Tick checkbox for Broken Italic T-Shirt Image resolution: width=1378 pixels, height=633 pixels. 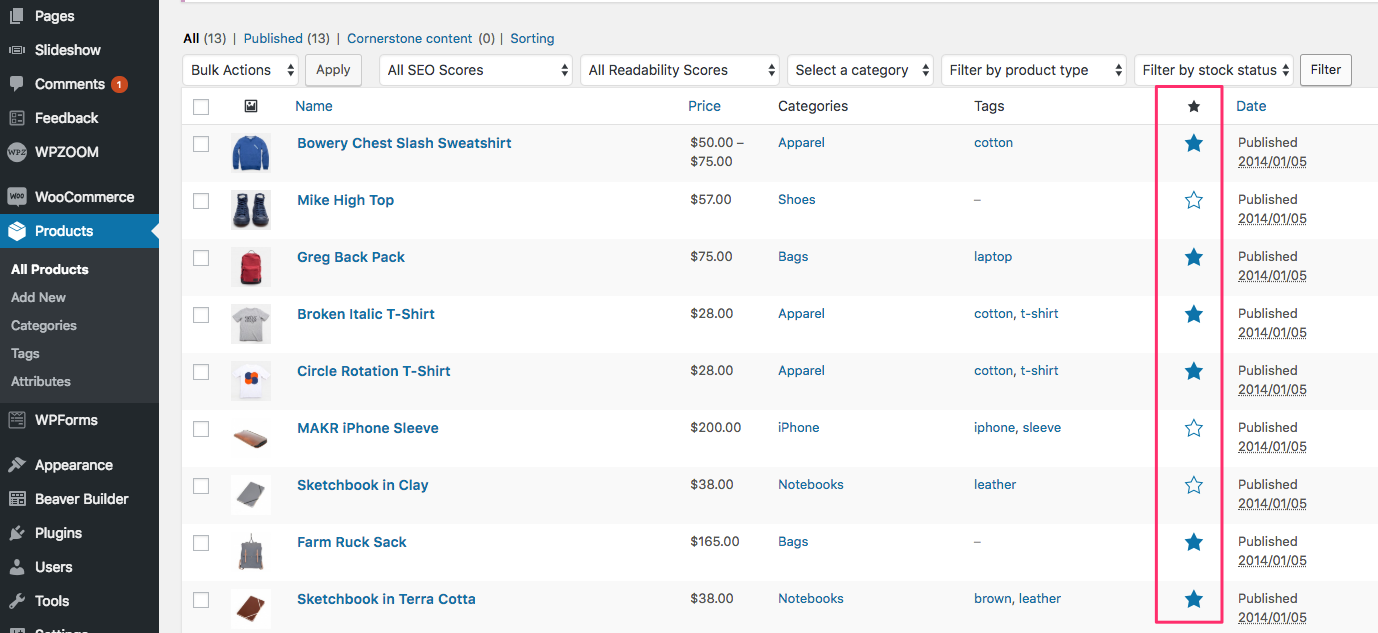click(x=201, y=314)
